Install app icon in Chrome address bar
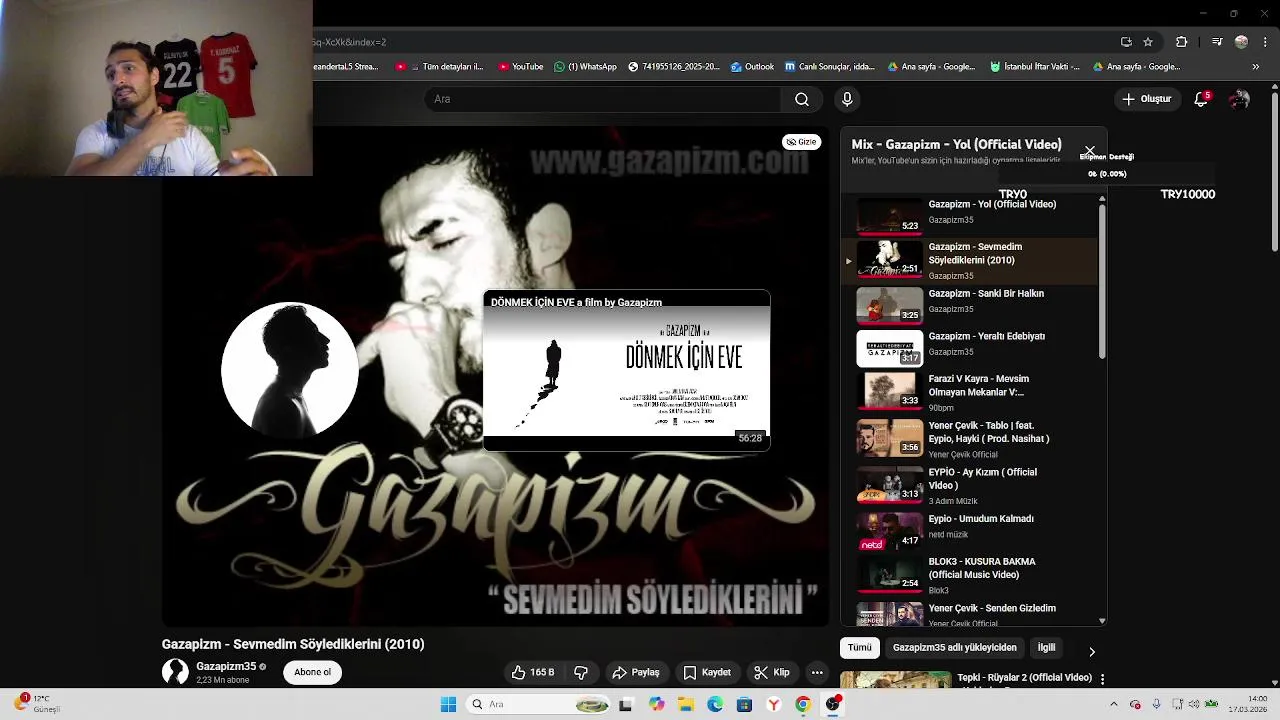The width and height of the screenshot is (1280, 720). pos(1126,42)
